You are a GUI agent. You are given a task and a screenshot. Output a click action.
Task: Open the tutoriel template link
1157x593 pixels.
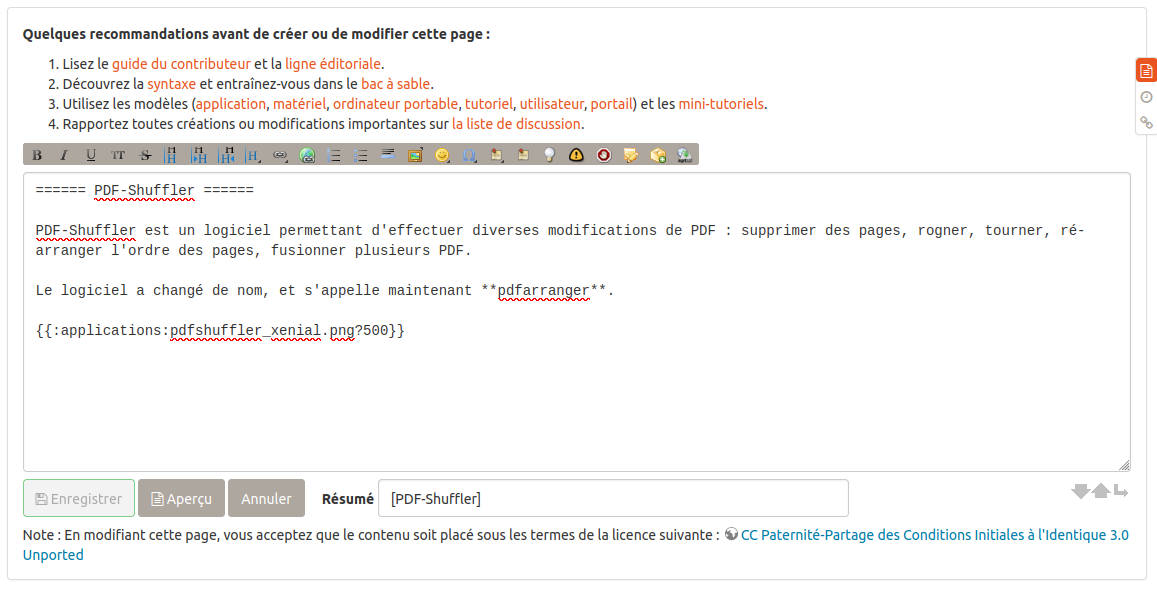[488, 104]
